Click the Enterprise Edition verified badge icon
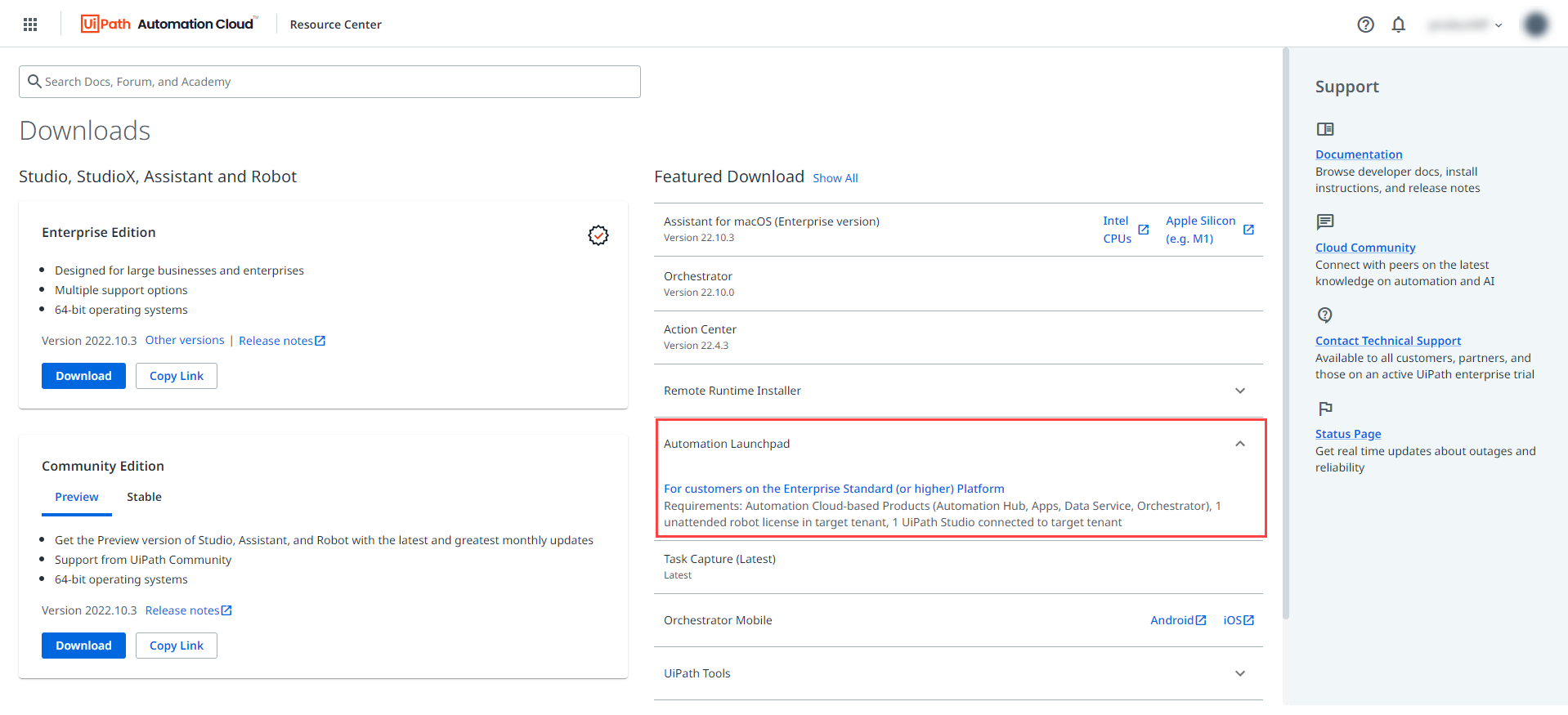This screenshot has height=715, width=1568. (x=598, y=235)
